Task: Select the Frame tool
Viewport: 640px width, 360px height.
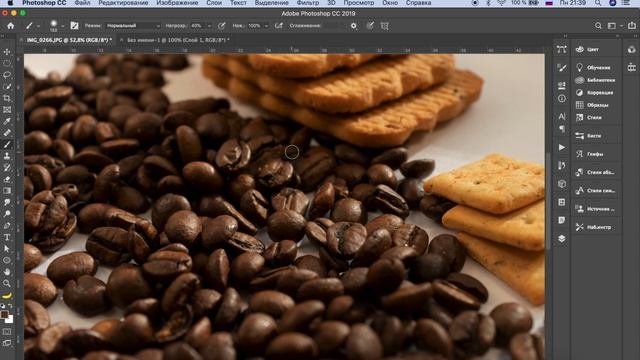Action: click(7, 110)
